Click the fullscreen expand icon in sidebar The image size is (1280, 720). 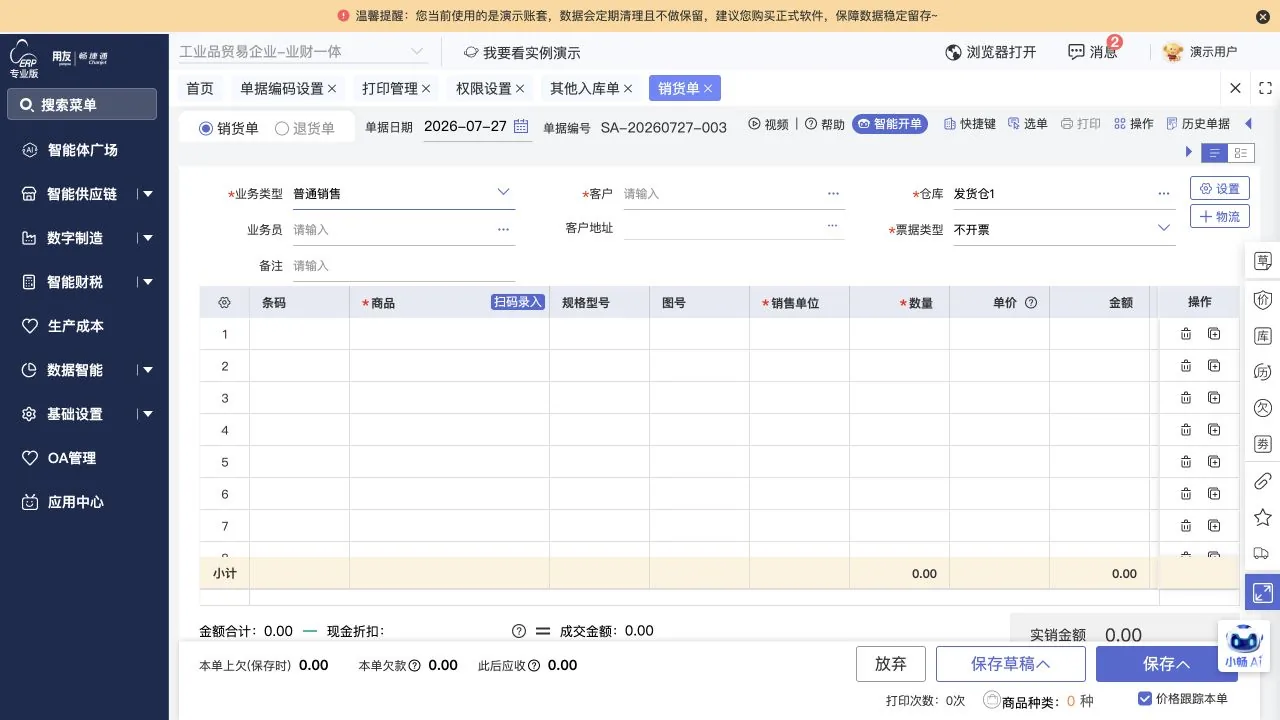pyautogui.click(x=1263, y=592)
